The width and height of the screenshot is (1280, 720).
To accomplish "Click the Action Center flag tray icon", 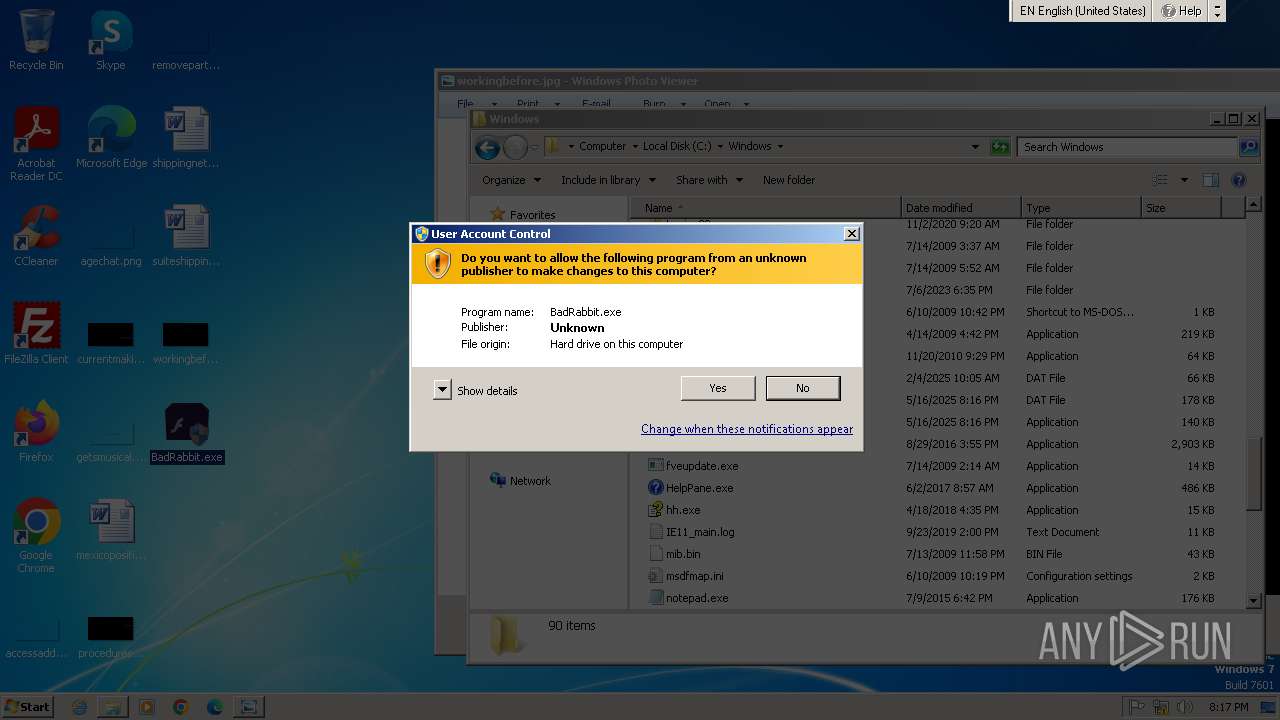I will pyautogui.click(x=1136, y=707).
